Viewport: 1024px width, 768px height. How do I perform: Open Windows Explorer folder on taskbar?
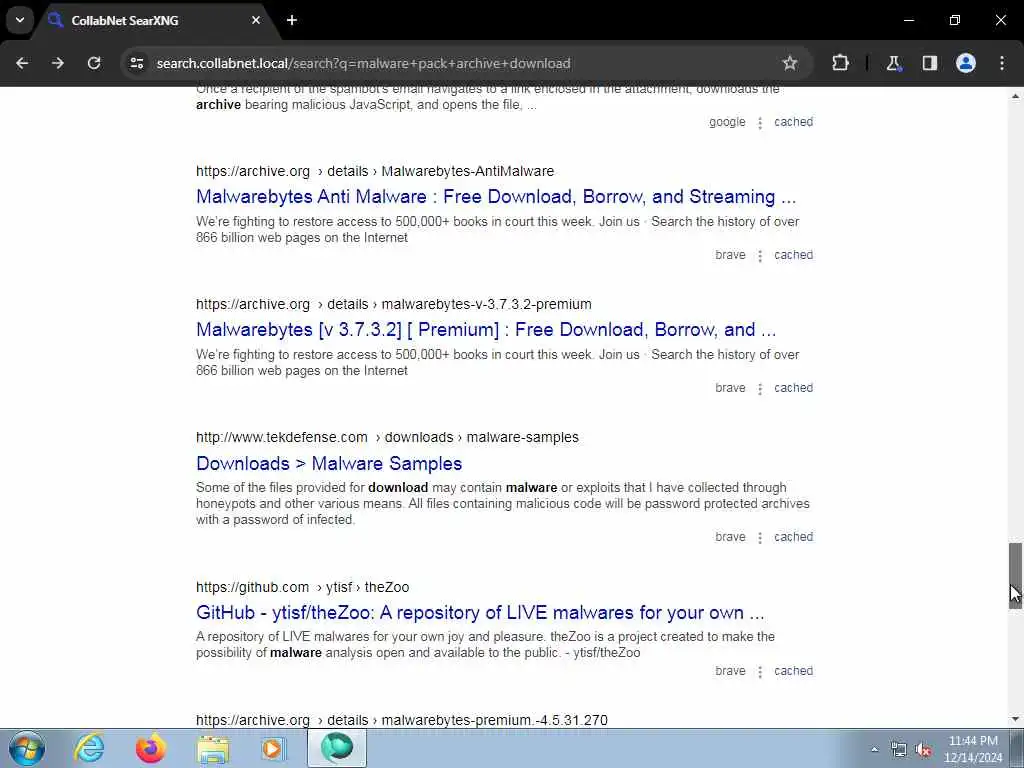(x=213, y=748)
